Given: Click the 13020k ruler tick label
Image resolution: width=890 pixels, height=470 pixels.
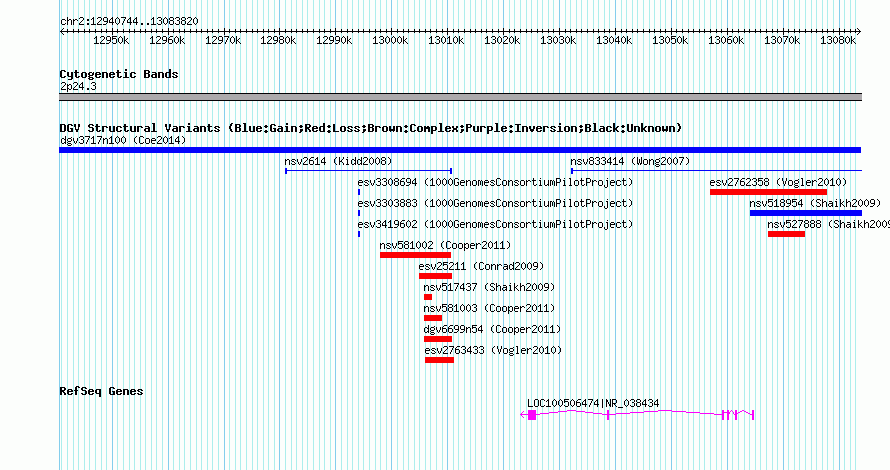Looking at the screenshot, I should tap(502, 40).
